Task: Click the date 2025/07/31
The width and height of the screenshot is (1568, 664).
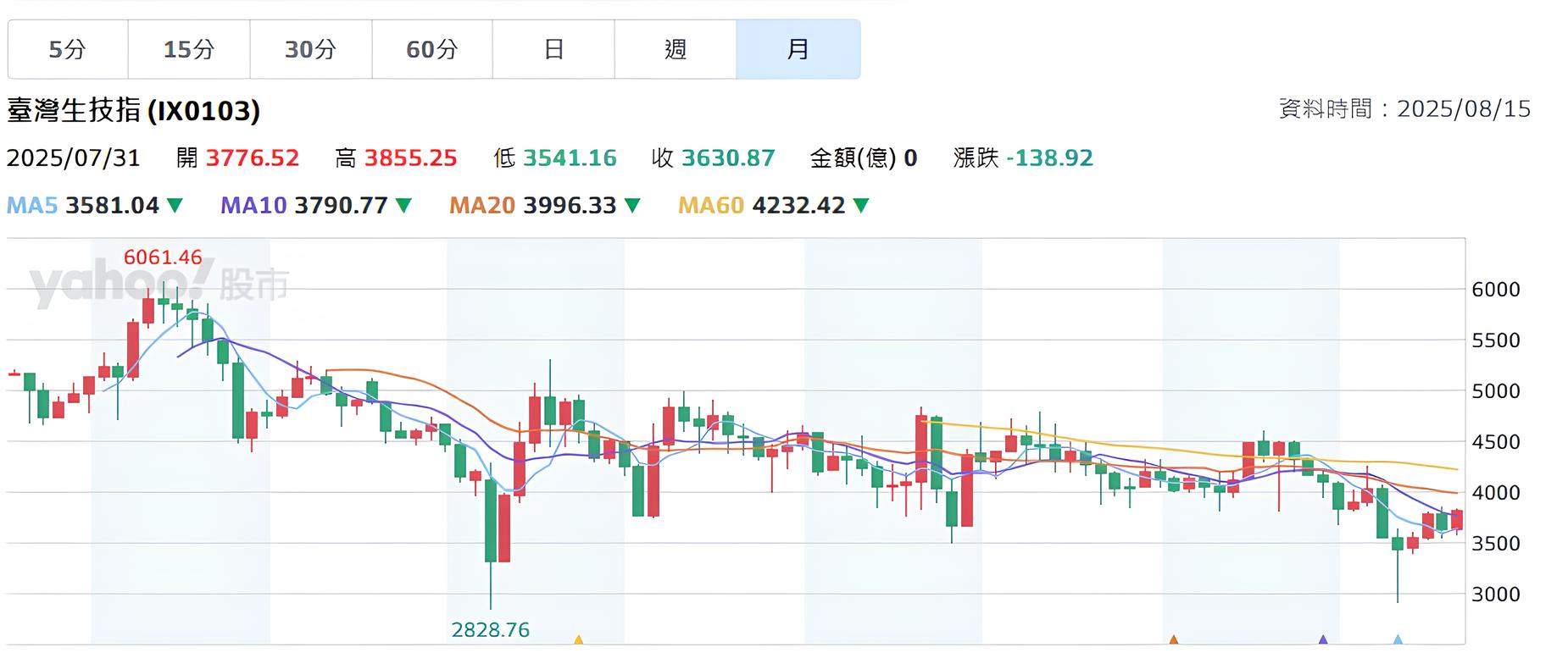Action: pos(73,158)
